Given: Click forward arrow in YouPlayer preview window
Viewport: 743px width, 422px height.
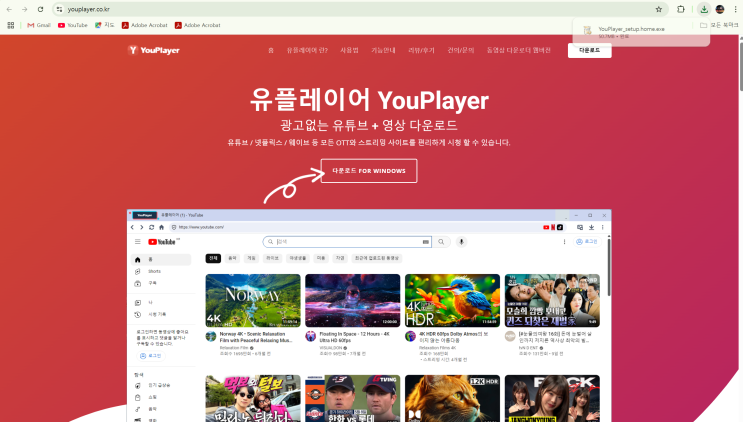Looking at the screenshot, I should pos(141,227).
